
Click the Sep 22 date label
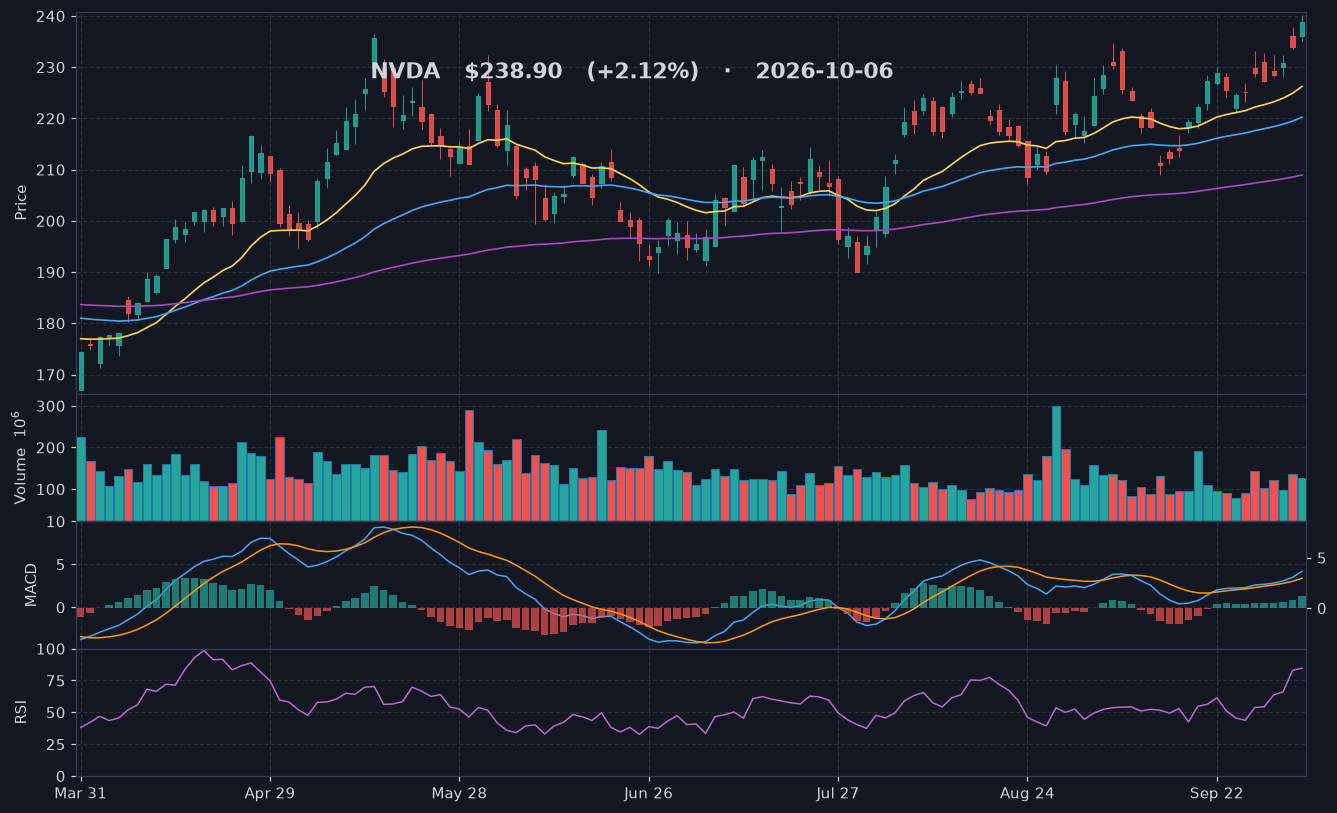point(1217,792)
